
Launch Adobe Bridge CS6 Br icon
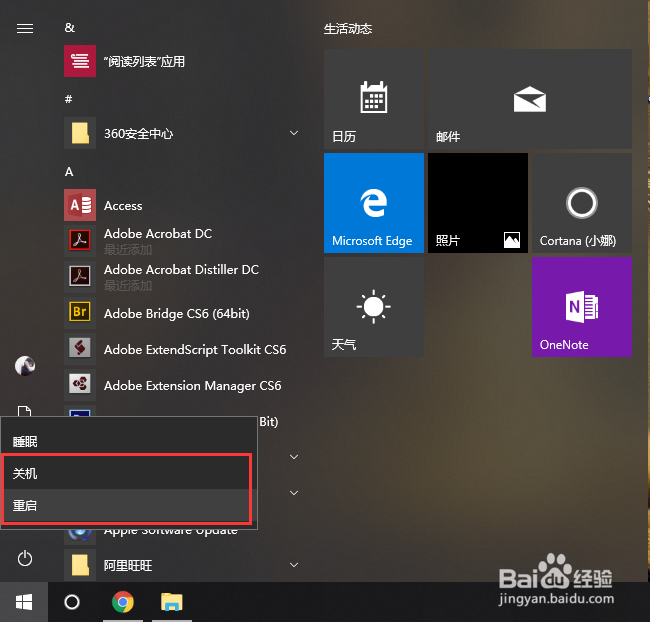coord(80,312)
